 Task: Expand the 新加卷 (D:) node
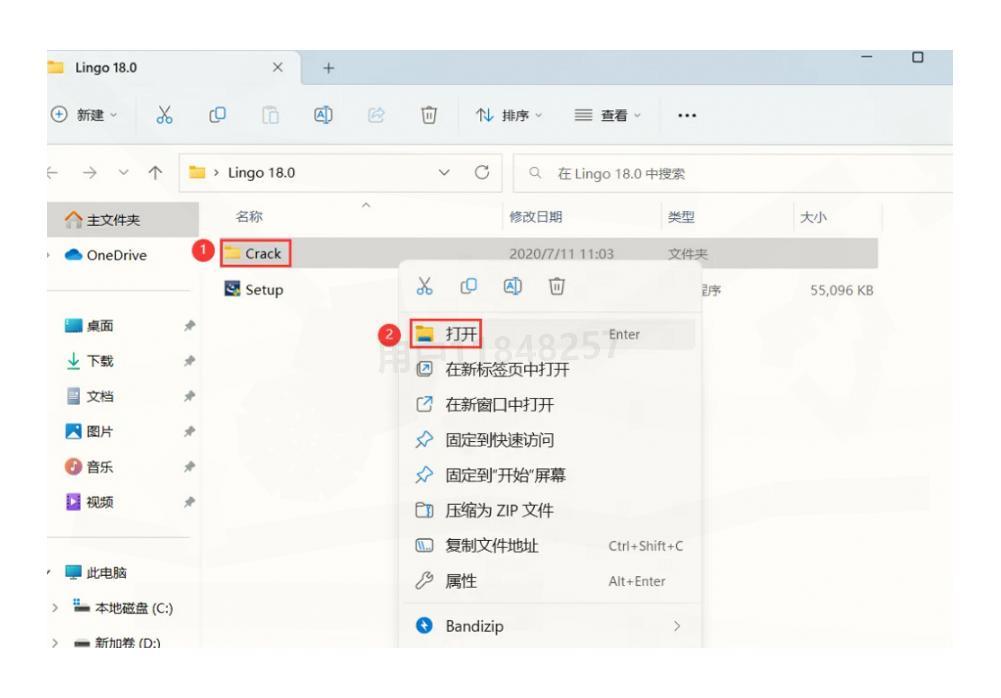tap(55, 642)
